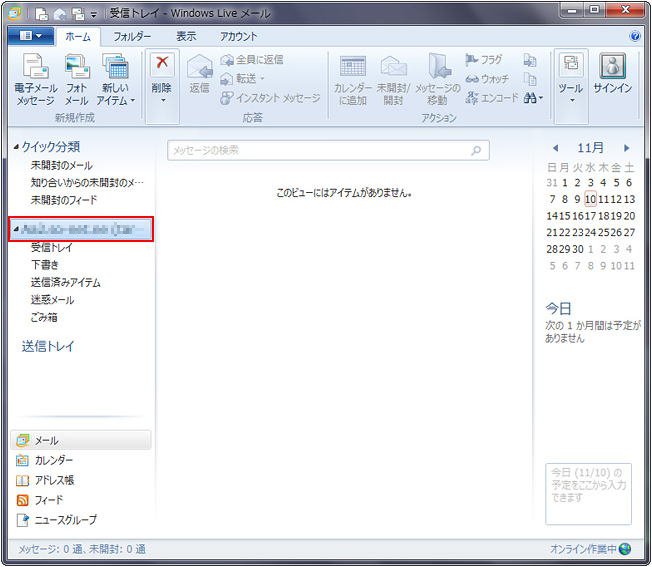The height and width of the screenshot is (567, 652).
Task: Expand the binoculars dropdown arrow
Action: (x=541, y=99)
